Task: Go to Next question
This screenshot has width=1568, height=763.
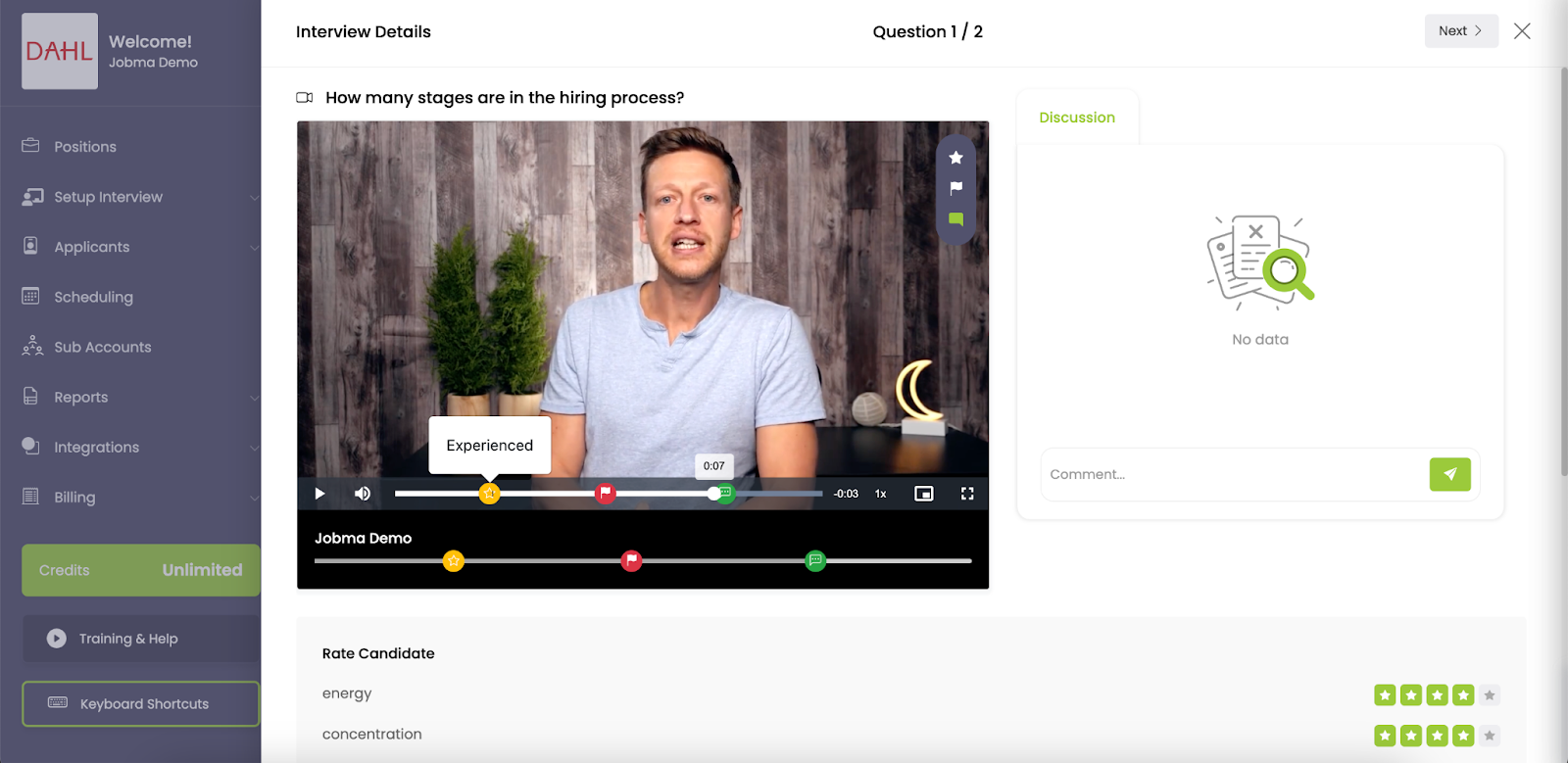Action: pyautogui.click(x=1461, y=31)
